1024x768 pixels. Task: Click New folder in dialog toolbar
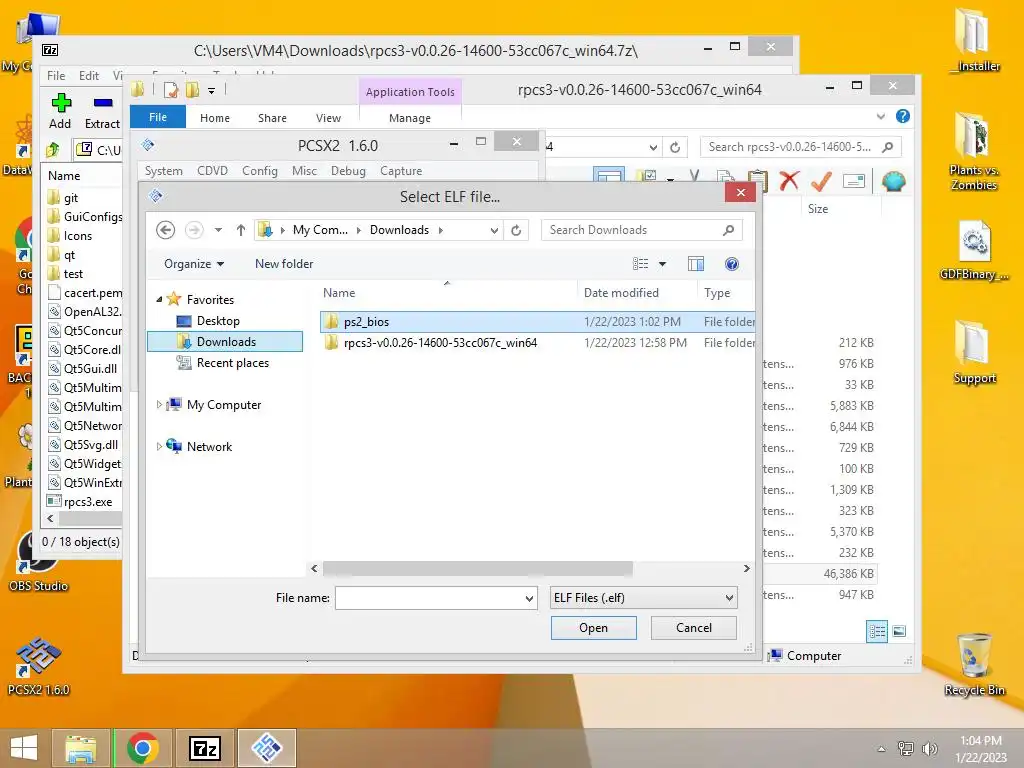pos(284,264)
